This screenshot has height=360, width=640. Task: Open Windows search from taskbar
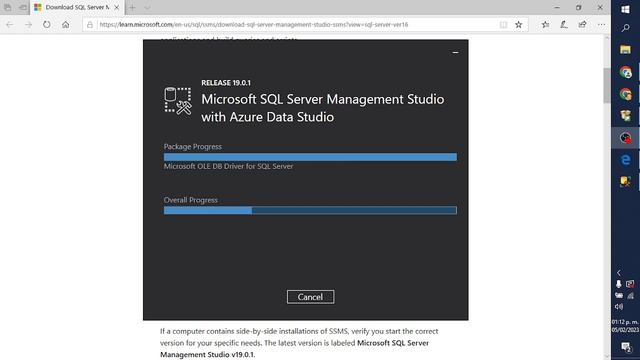coord(625,28)
